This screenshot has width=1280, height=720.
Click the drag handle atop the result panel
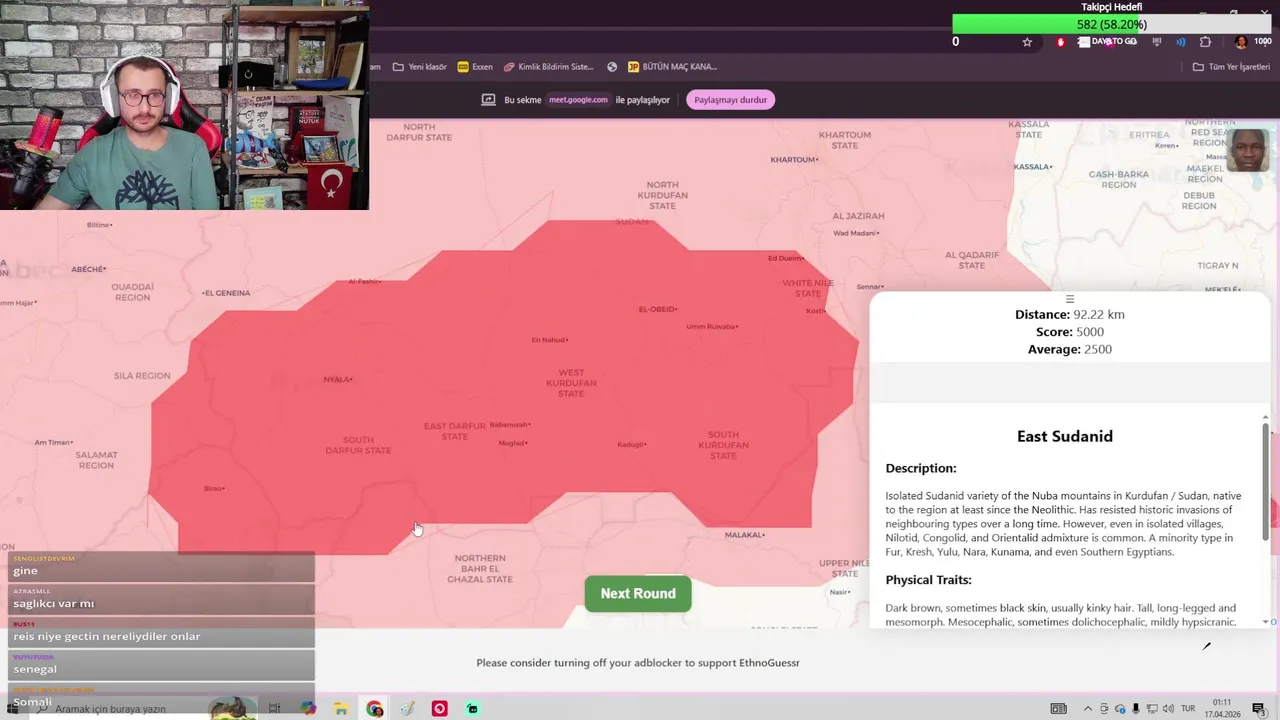pyautogui.click(x=1069, y=299)
